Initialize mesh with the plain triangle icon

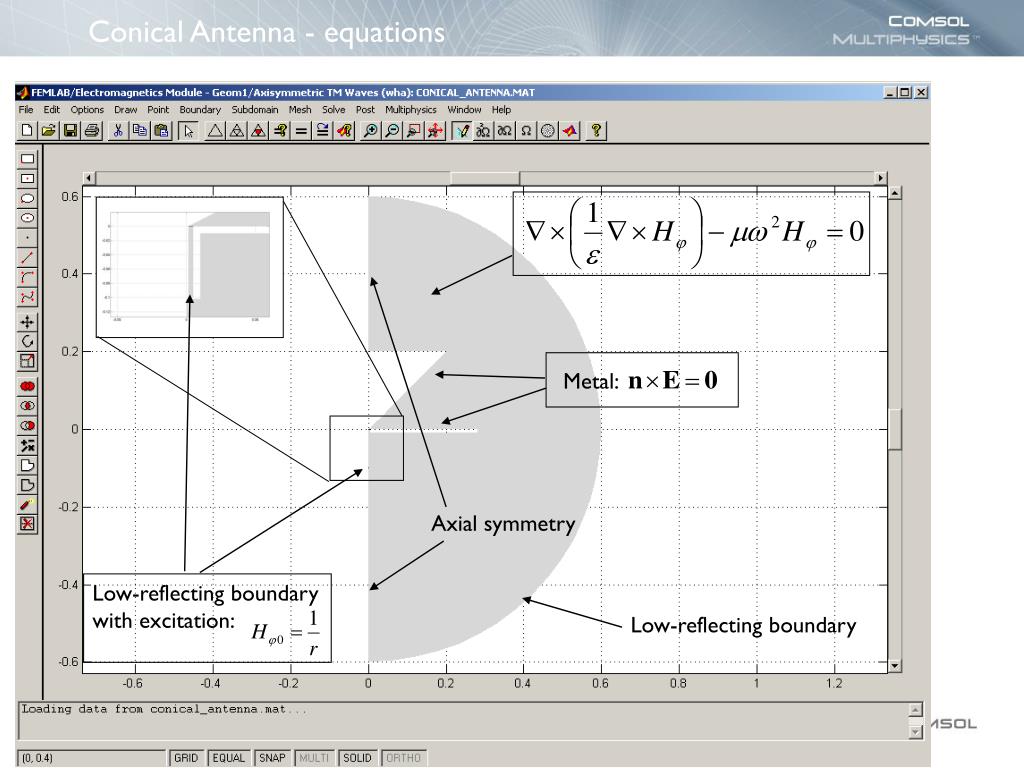215,131
